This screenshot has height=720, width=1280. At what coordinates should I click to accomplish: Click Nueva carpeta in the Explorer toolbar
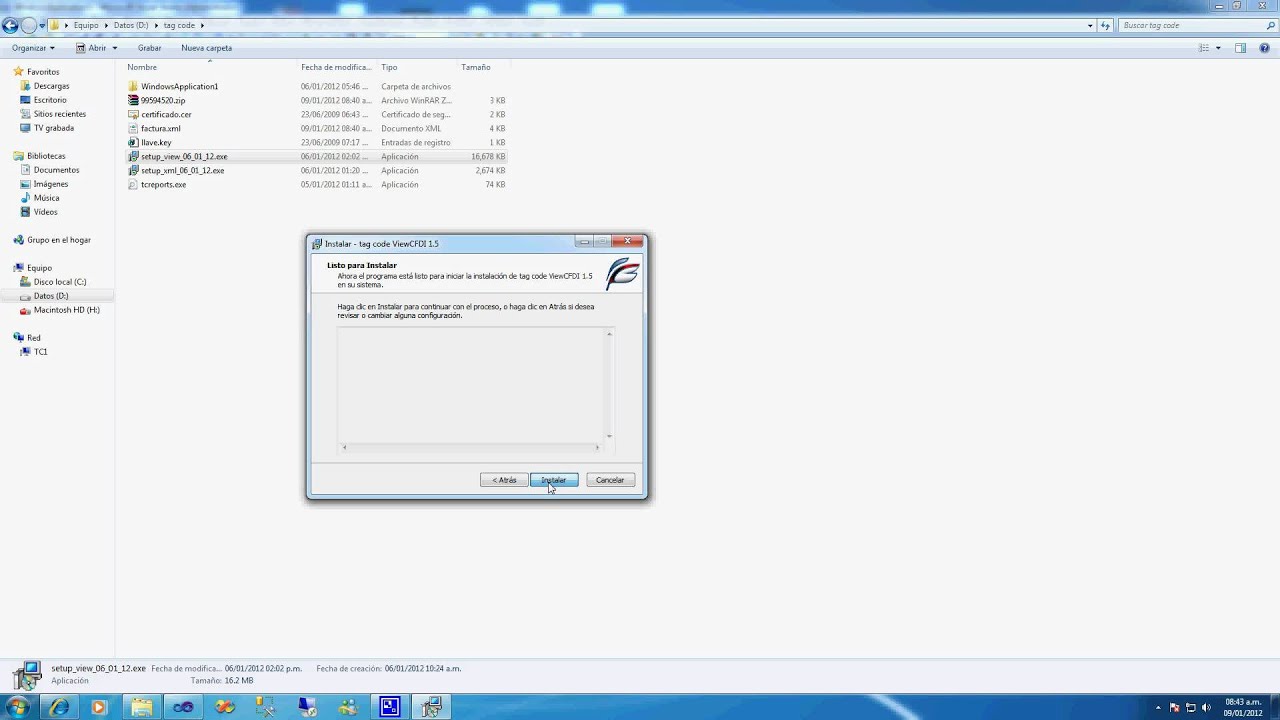pos(206,48)
